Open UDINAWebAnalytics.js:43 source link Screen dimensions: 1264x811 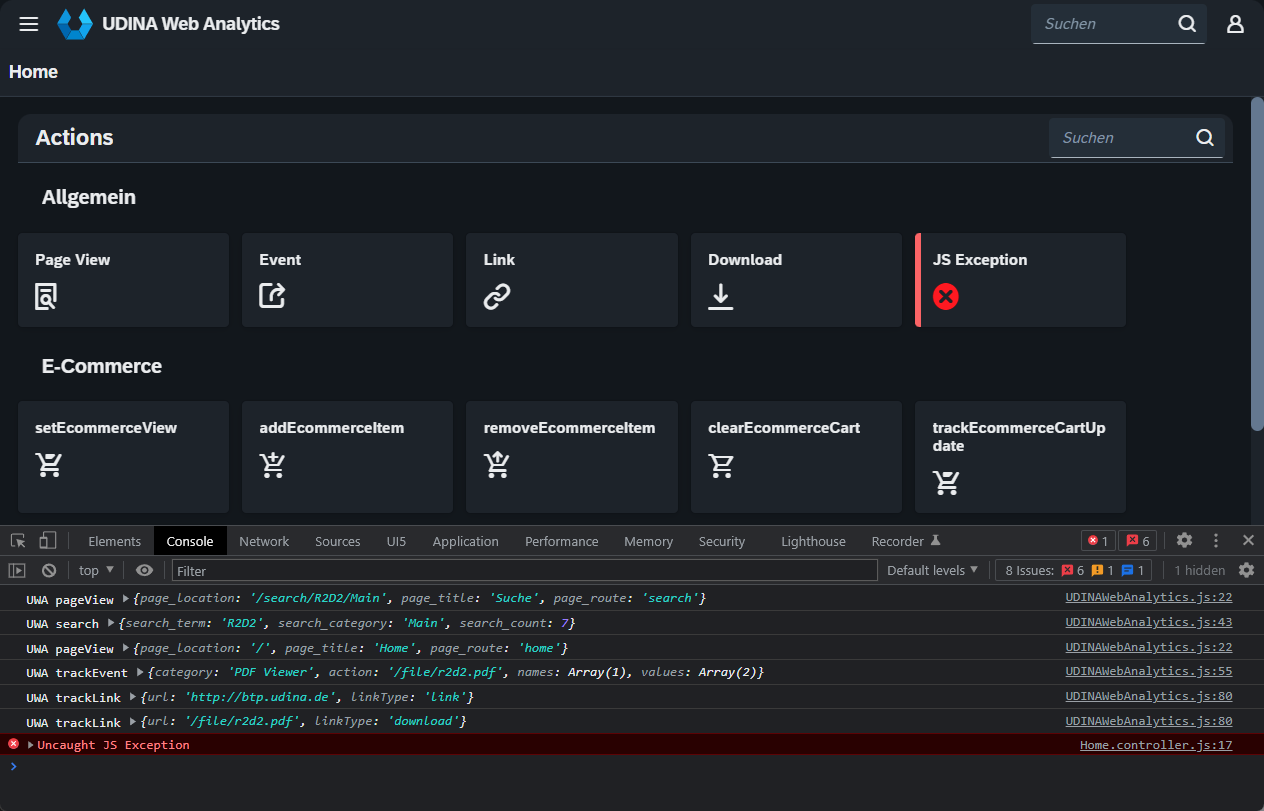[1149, 623]
